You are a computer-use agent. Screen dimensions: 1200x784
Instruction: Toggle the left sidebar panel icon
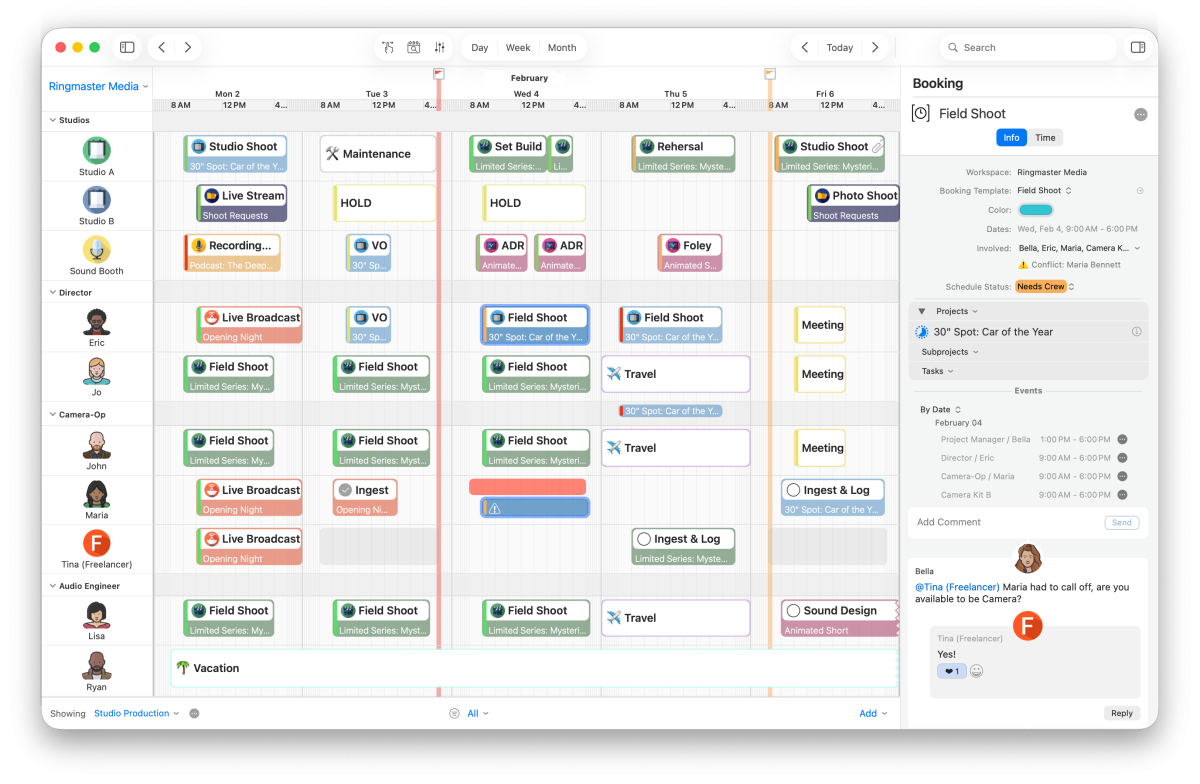[127, 47]
